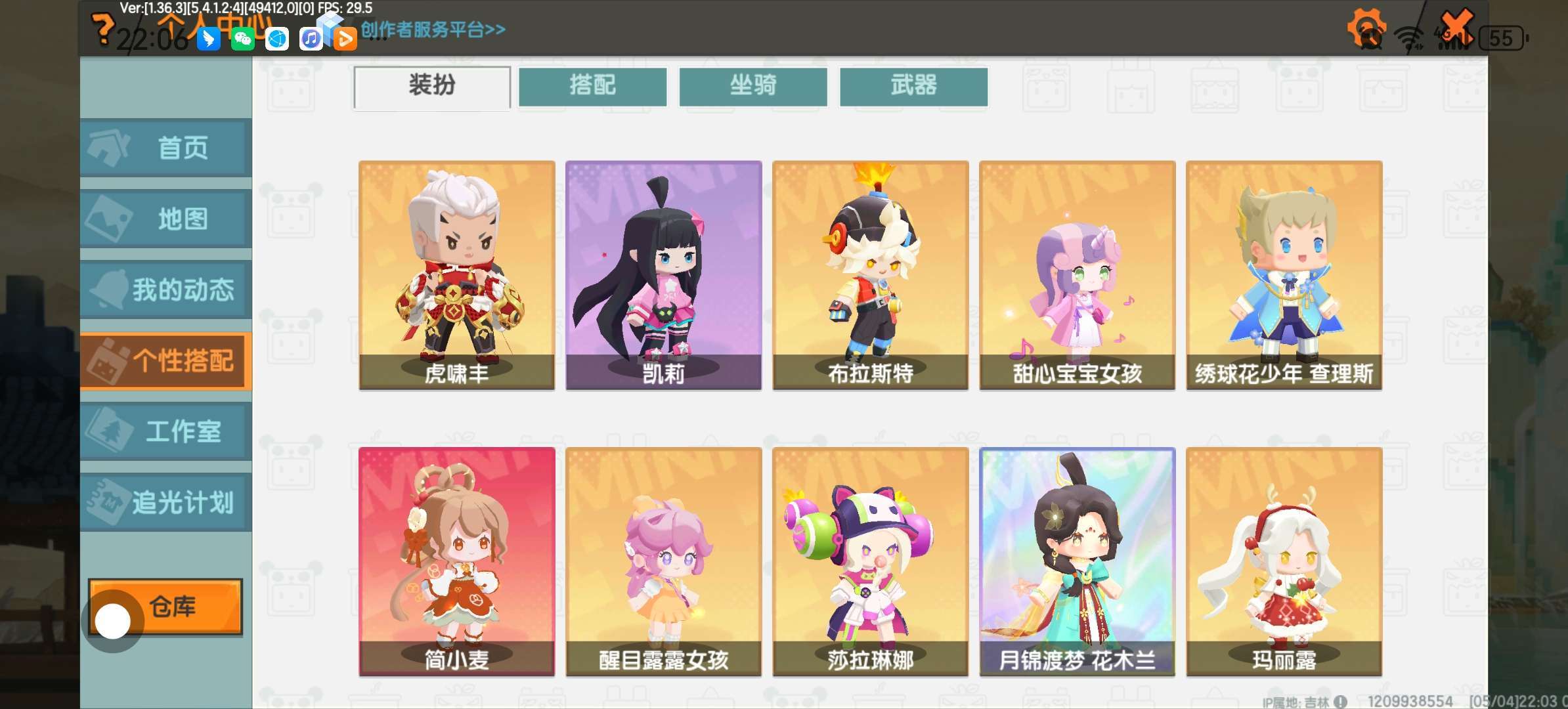
Task: Switch to the 搭配 tab
Action: 592,86
